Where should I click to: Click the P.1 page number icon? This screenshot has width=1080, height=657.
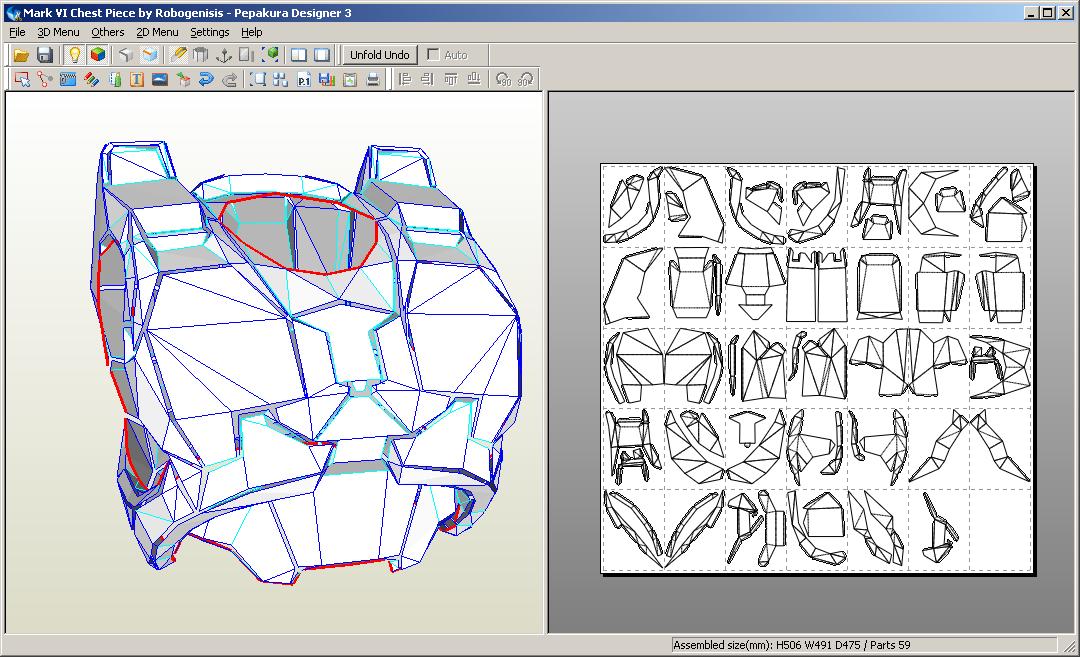pyautogui.click(x=301, y=80)
